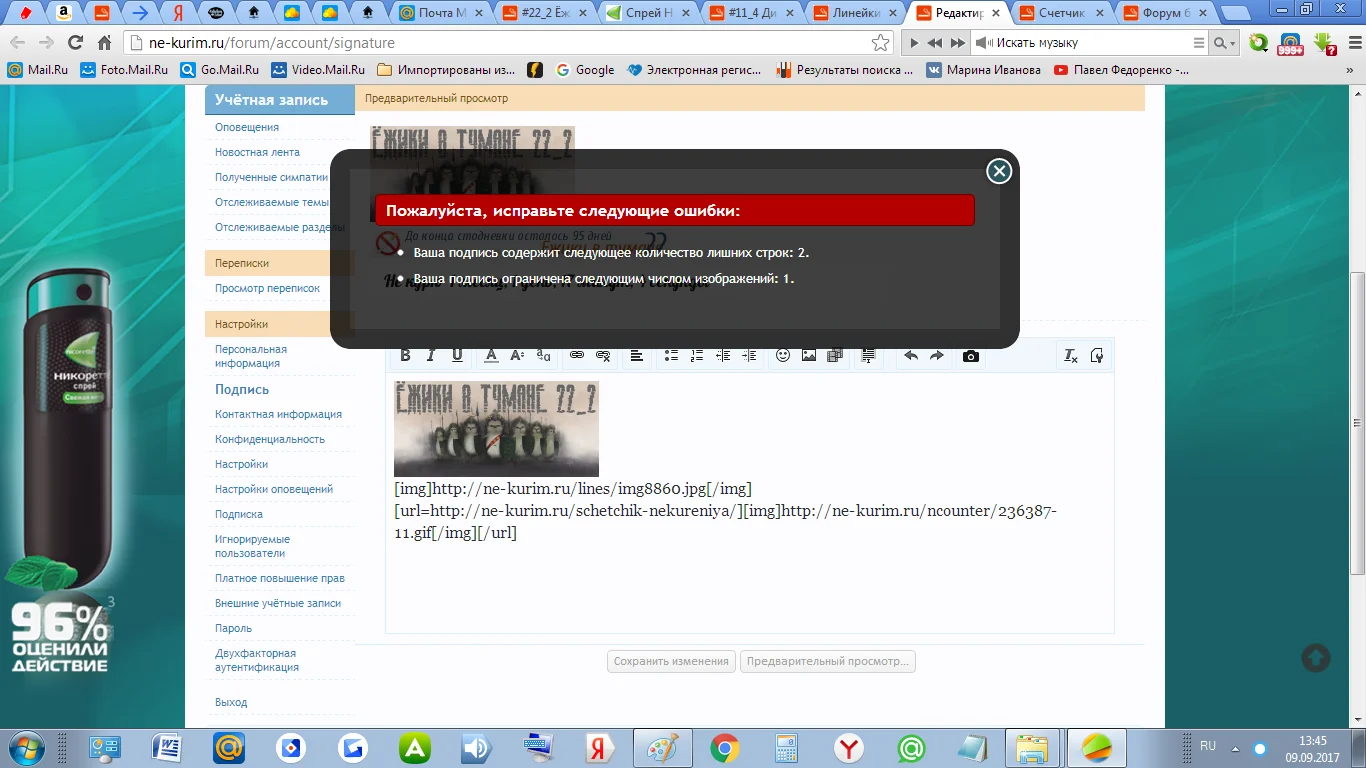This screenshot has height=768, width=1366.
Task: Remove link using the unlink icon
Action: click(603, 355)
